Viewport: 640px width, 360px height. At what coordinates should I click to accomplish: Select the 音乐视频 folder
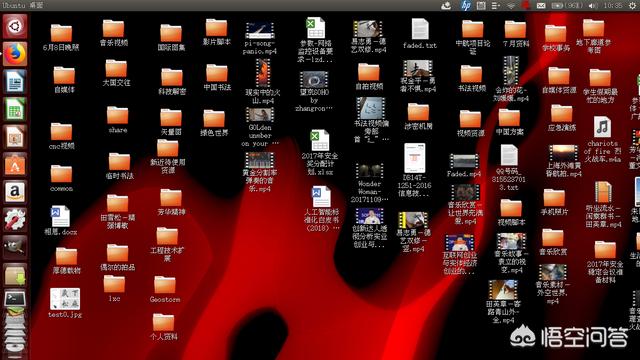pos(113,33)
